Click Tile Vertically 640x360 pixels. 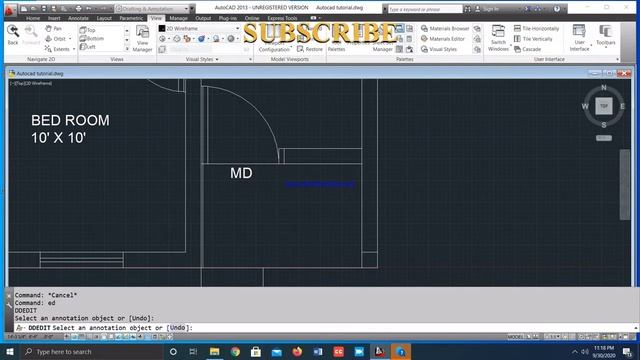coord(533,39)
